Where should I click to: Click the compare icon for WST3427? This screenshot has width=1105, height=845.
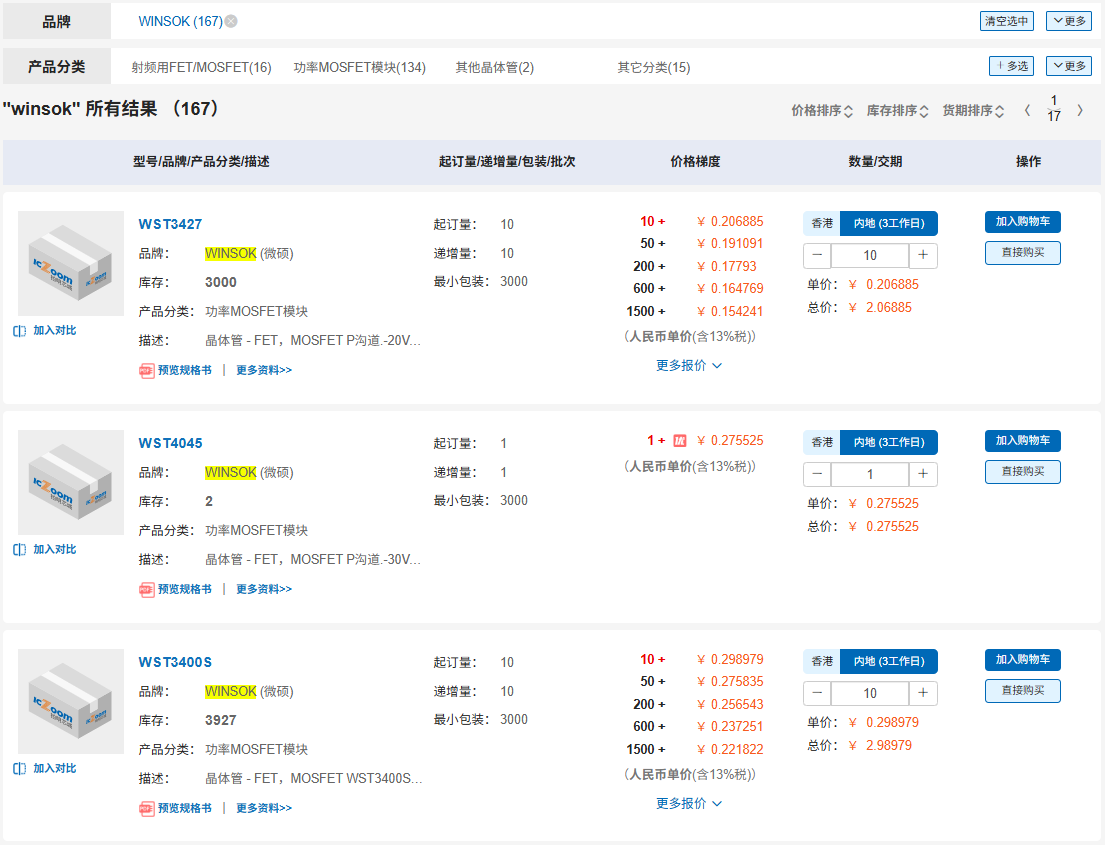(x=20, y=331)
